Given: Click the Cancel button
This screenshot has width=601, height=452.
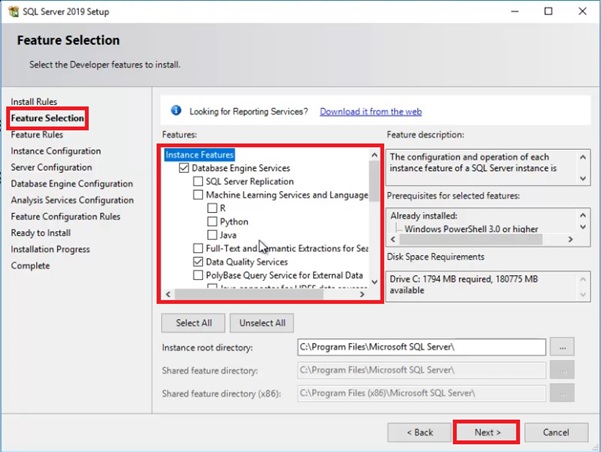Looking at the screenshot, I should pos(556,432).
